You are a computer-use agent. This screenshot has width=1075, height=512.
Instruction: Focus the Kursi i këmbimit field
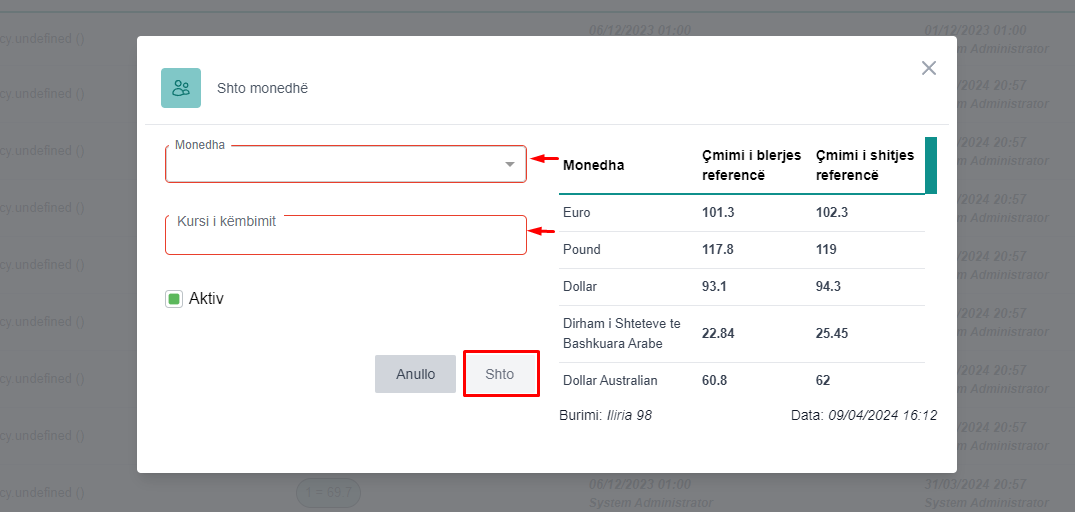point(345,238)
